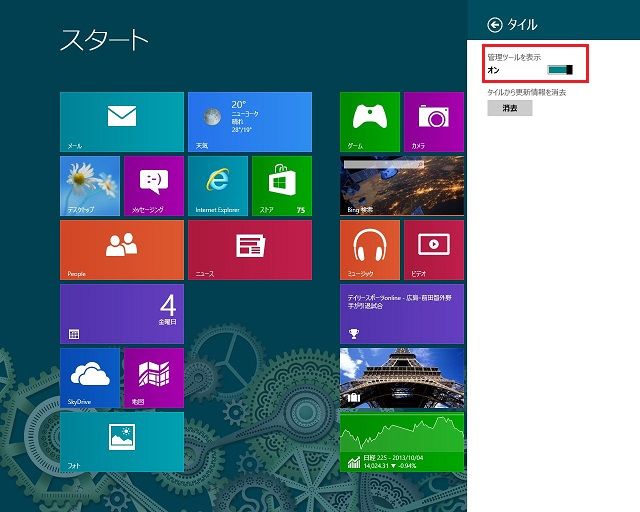The image size is (640, 512).
Task: Open the Music (ミュージック) tile
Action: (370, 250)
